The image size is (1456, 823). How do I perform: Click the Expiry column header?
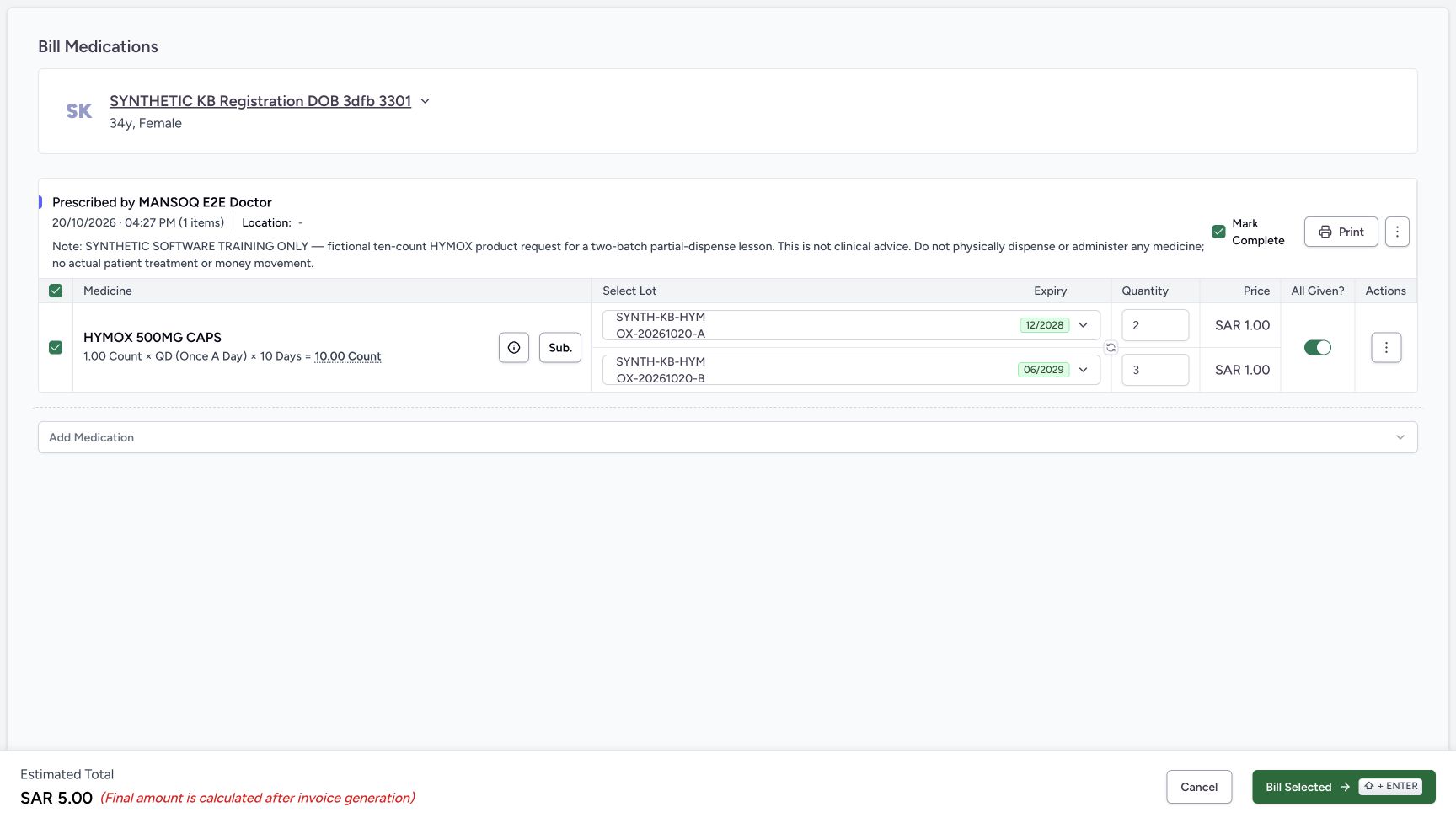click(1051, 291)
